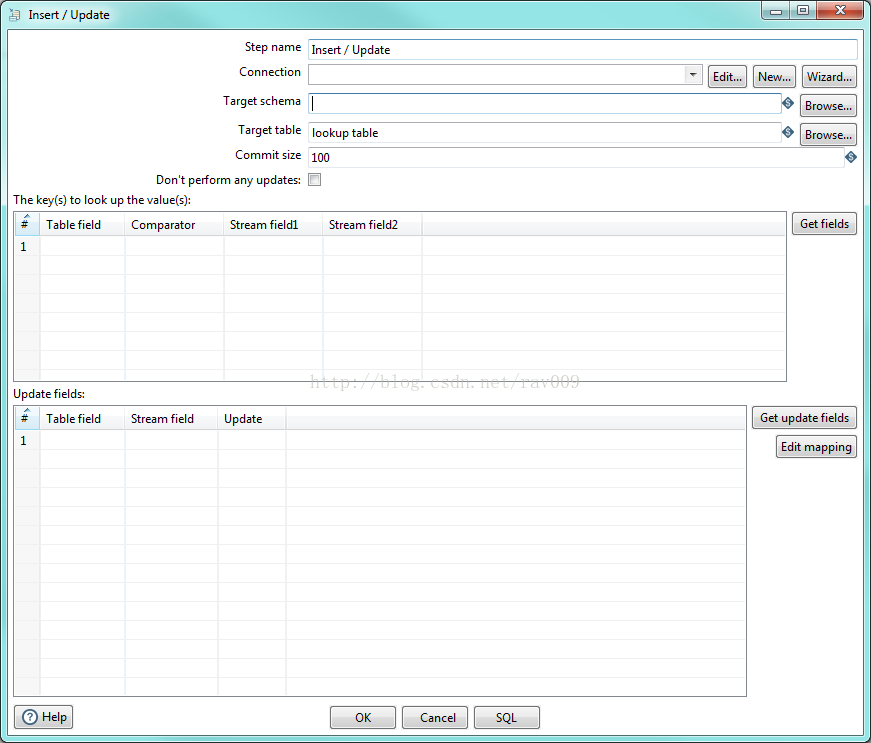871x743 pixels.
Task: Launch the connection Wizard...
Action: pos(829,77)
